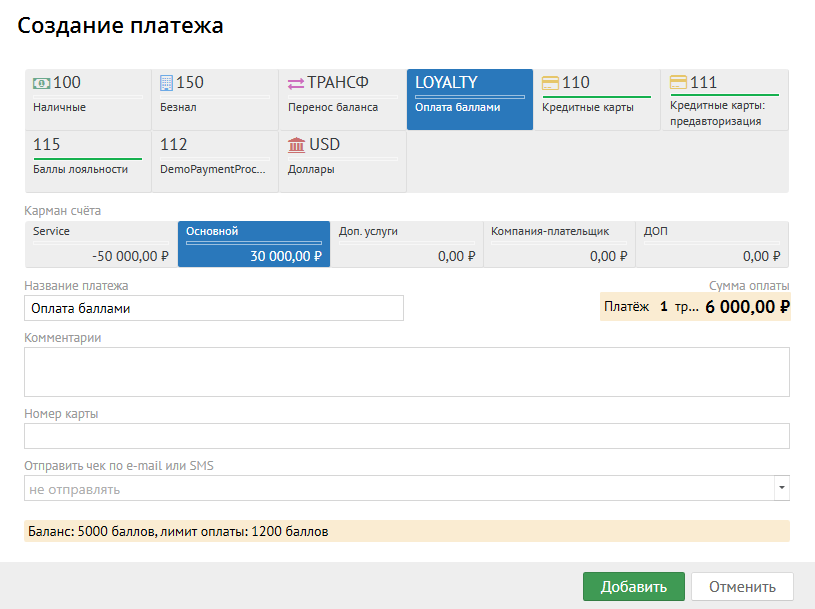
Task: Click the card icon for 111 preauthorization
Action: click(678, 83)
